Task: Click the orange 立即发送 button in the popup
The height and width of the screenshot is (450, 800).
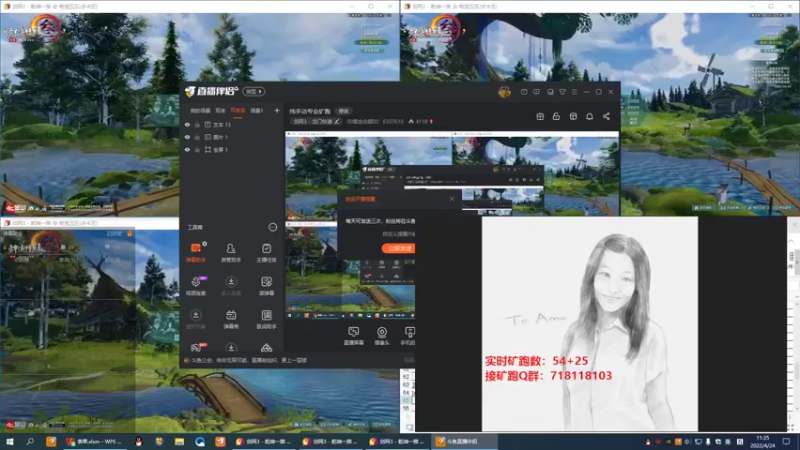Action: click(x=398, y=248)
